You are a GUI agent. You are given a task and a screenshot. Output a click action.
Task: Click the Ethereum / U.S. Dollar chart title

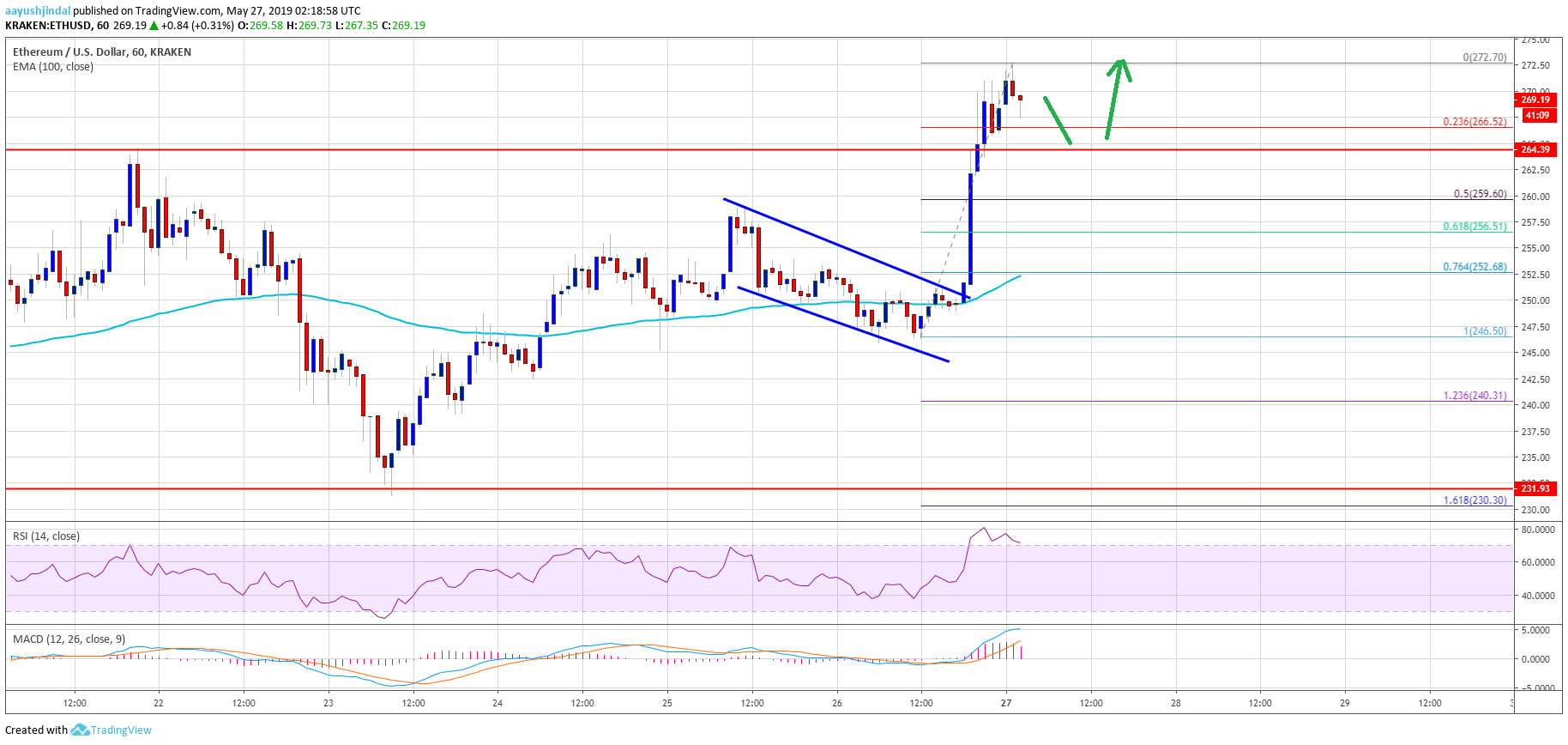(x=101, y=52)
